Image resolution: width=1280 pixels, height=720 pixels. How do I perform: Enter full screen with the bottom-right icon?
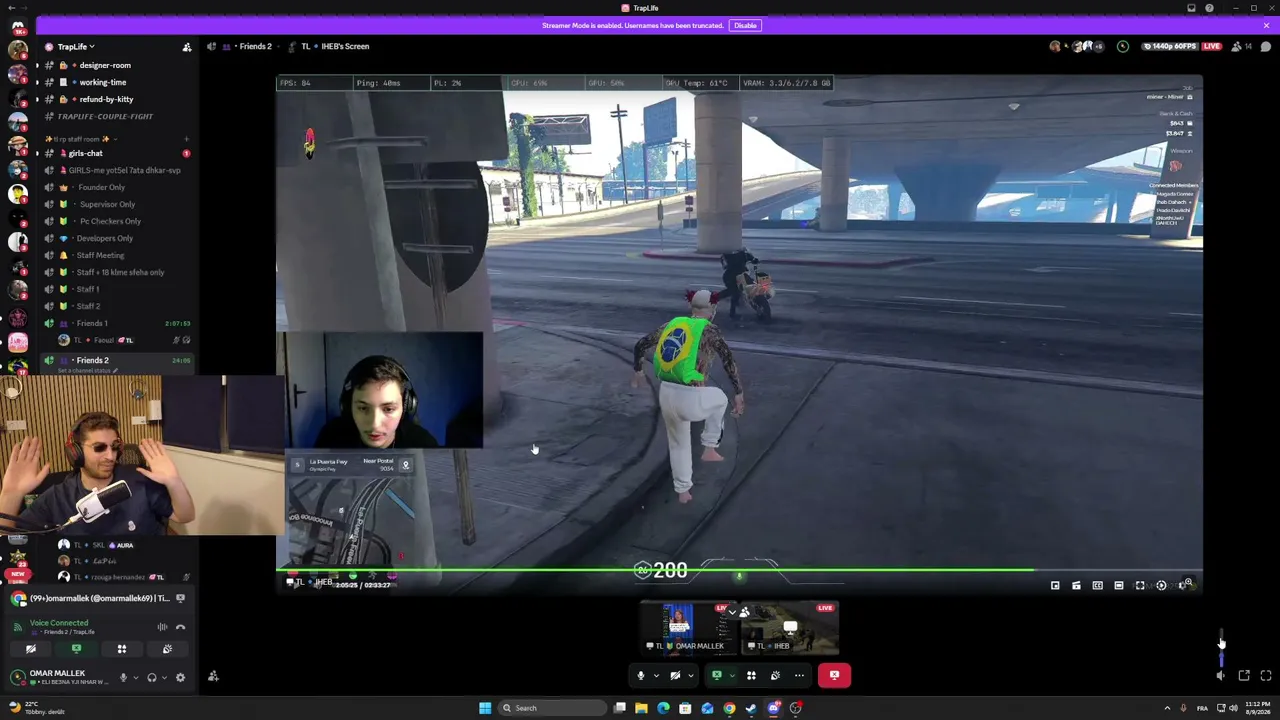(x=1266, y=676)
